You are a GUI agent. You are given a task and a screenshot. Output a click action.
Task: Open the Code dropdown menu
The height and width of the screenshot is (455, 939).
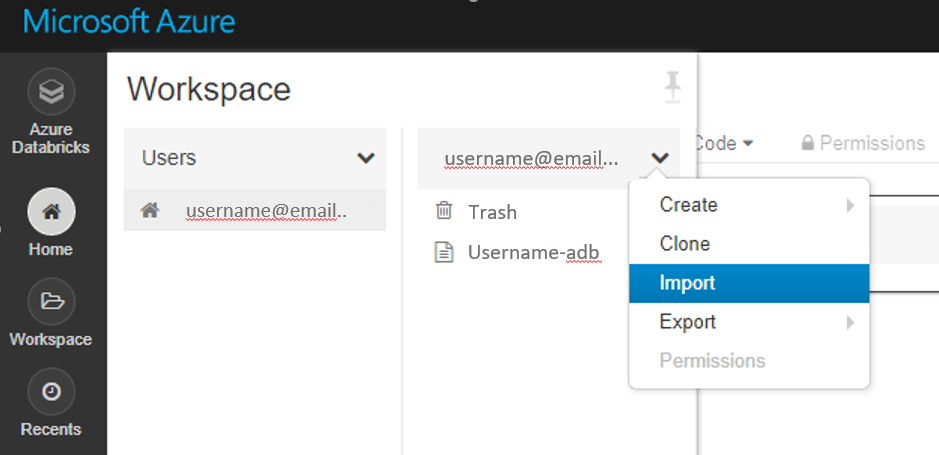coord(724,143)
